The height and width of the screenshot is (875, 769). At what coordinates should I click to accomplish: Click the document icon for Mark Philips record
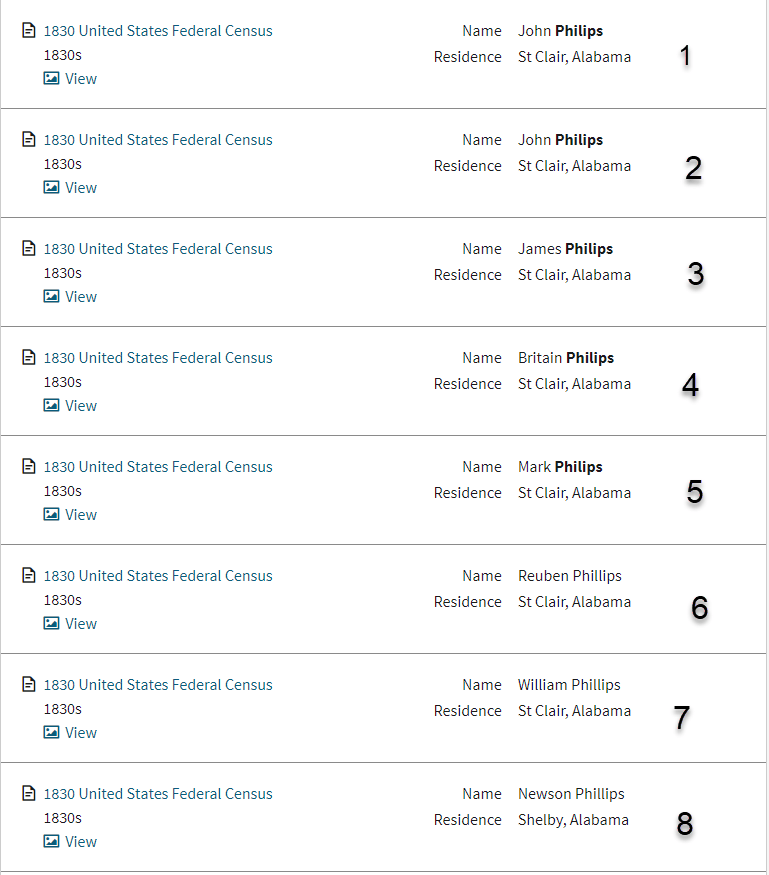click(29, 467)
